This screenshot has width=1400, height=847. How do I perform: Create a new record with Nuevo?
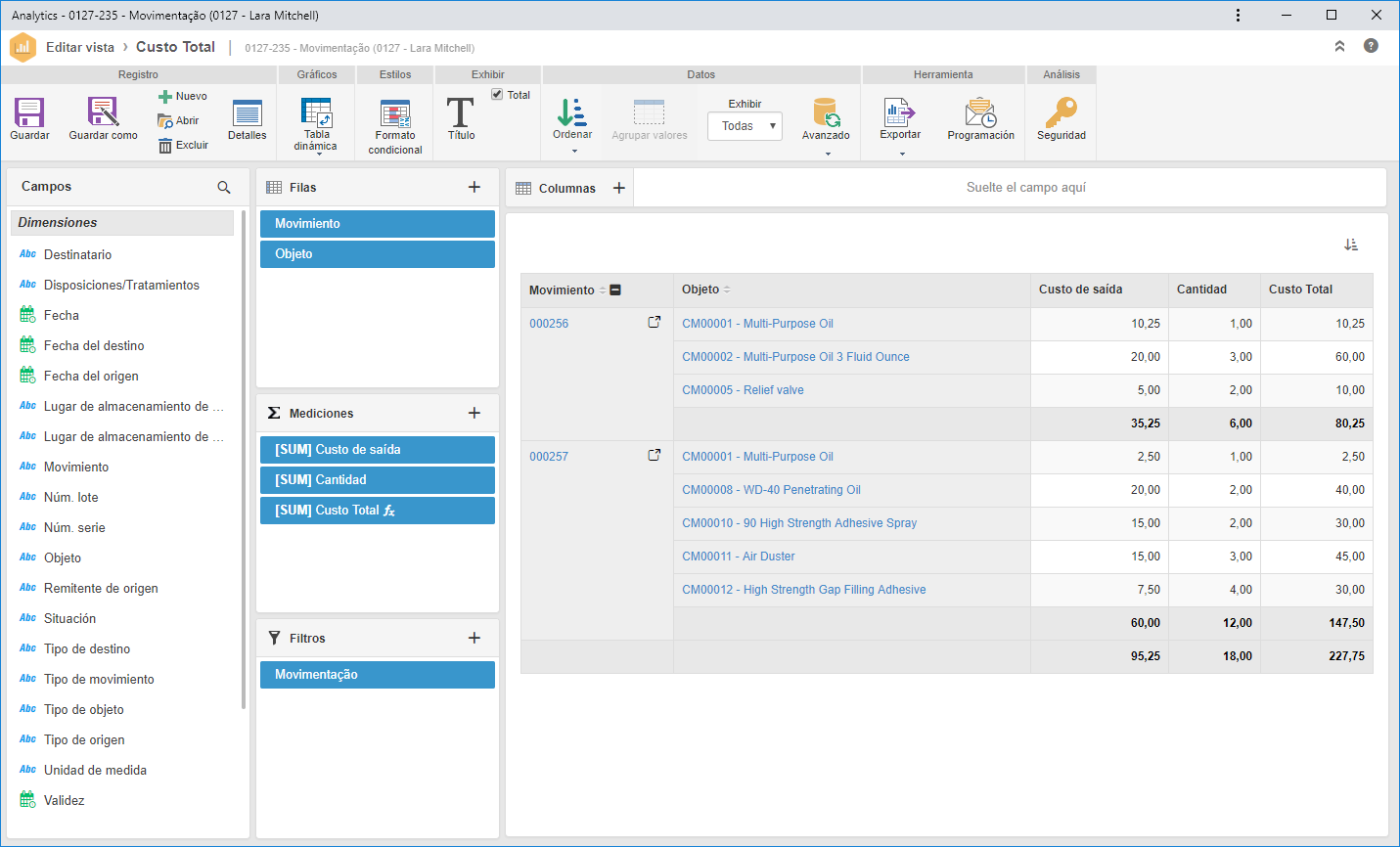coord(183,96)
